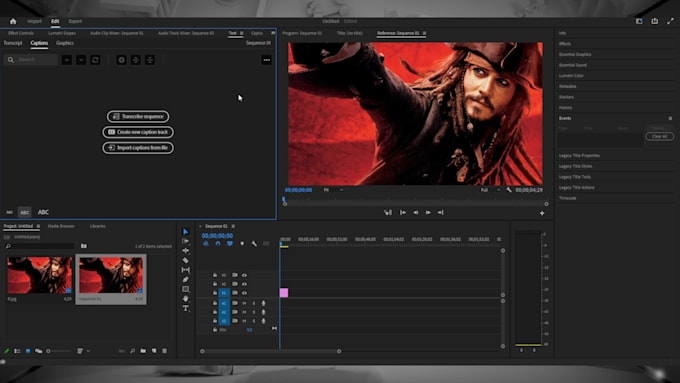This screenshot has width=680, height=383.
Task: Click Create new caption track button
Action: click(x=138, y=132)
